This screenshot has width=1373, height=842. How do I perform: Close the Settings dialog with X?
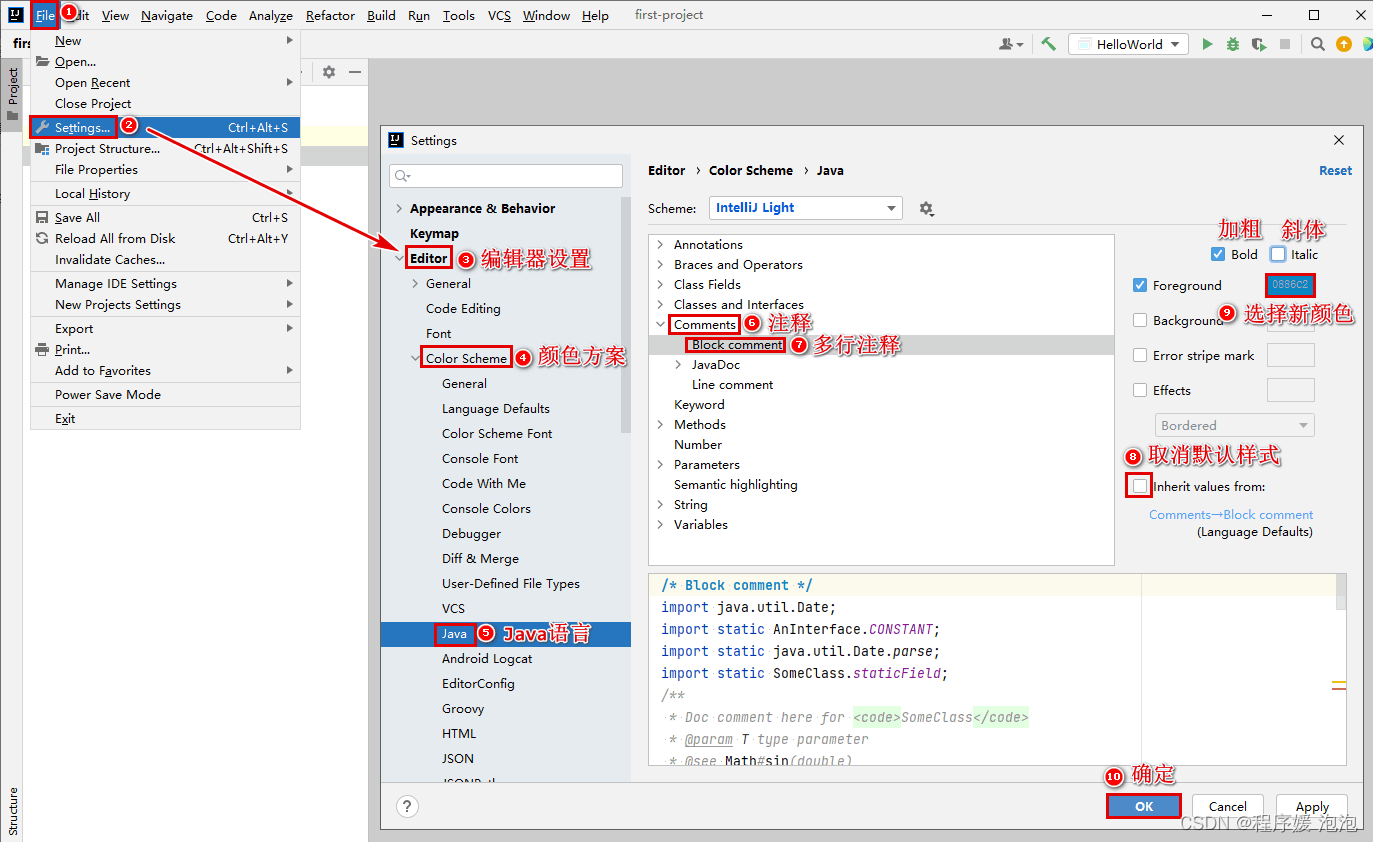(x=1339, y=140)
